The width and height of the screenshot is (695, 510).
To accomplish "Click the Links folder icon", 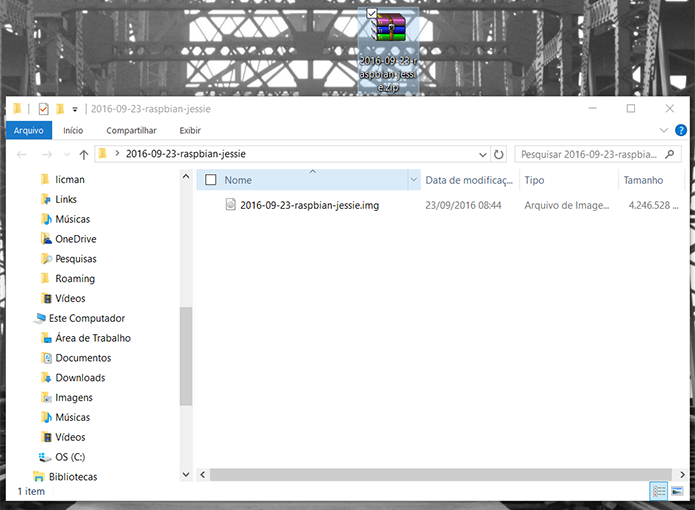I will (x=46, y=199).
